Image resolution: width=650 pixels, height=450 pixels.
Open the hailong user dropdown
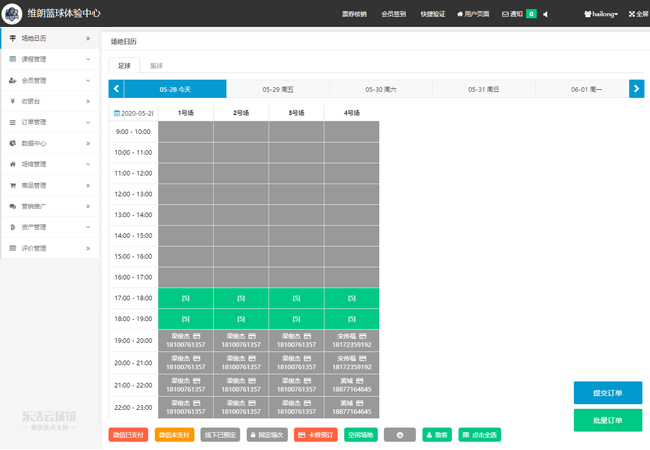coord(600,14)
